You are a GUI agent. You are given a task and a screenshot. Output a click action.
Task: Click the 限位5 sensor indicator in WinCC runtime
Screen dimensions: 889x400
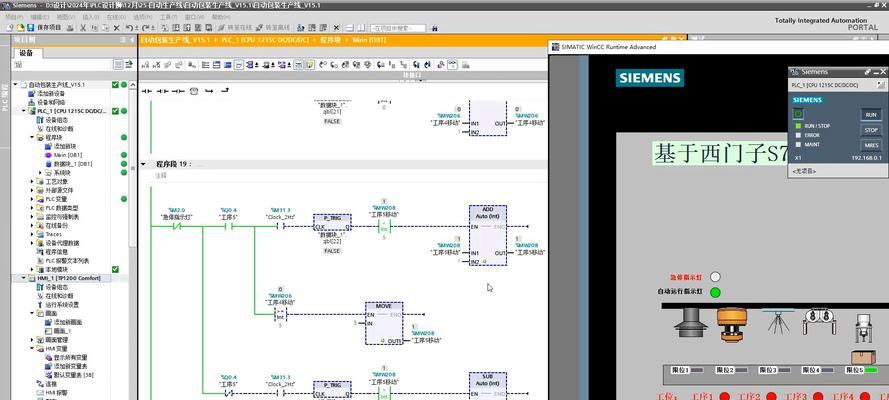coord(871,370)
